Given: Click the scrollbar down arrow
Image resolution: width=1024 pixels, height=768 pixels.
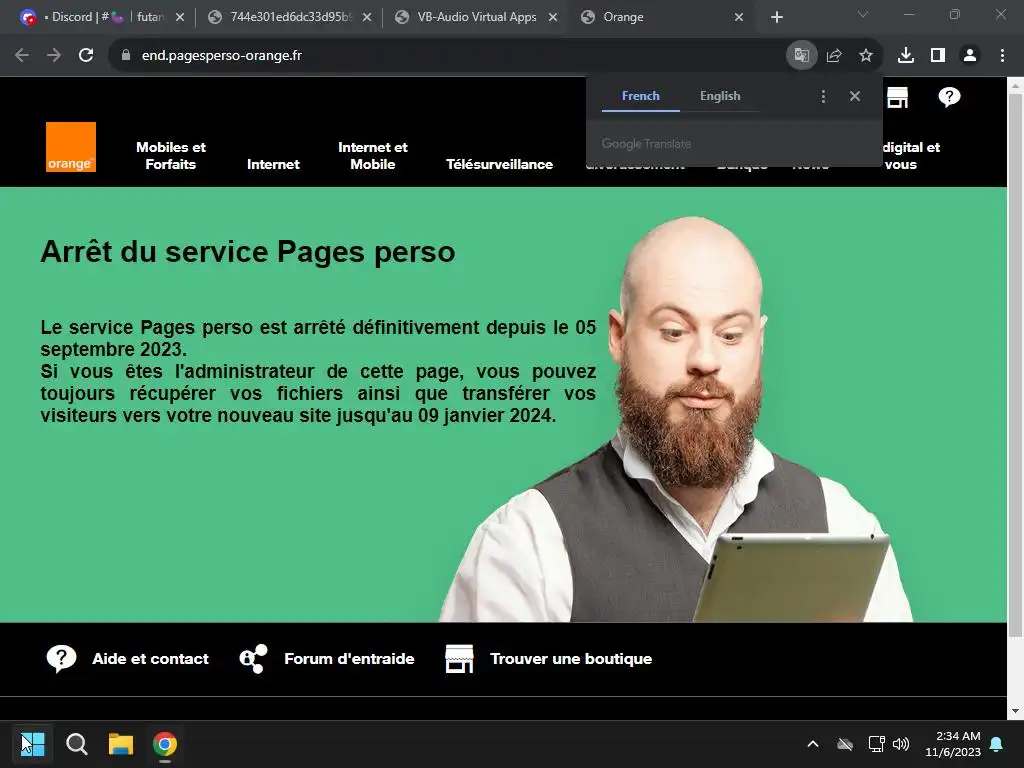Looking at the screenshot, I should [x=1016, y=711].
